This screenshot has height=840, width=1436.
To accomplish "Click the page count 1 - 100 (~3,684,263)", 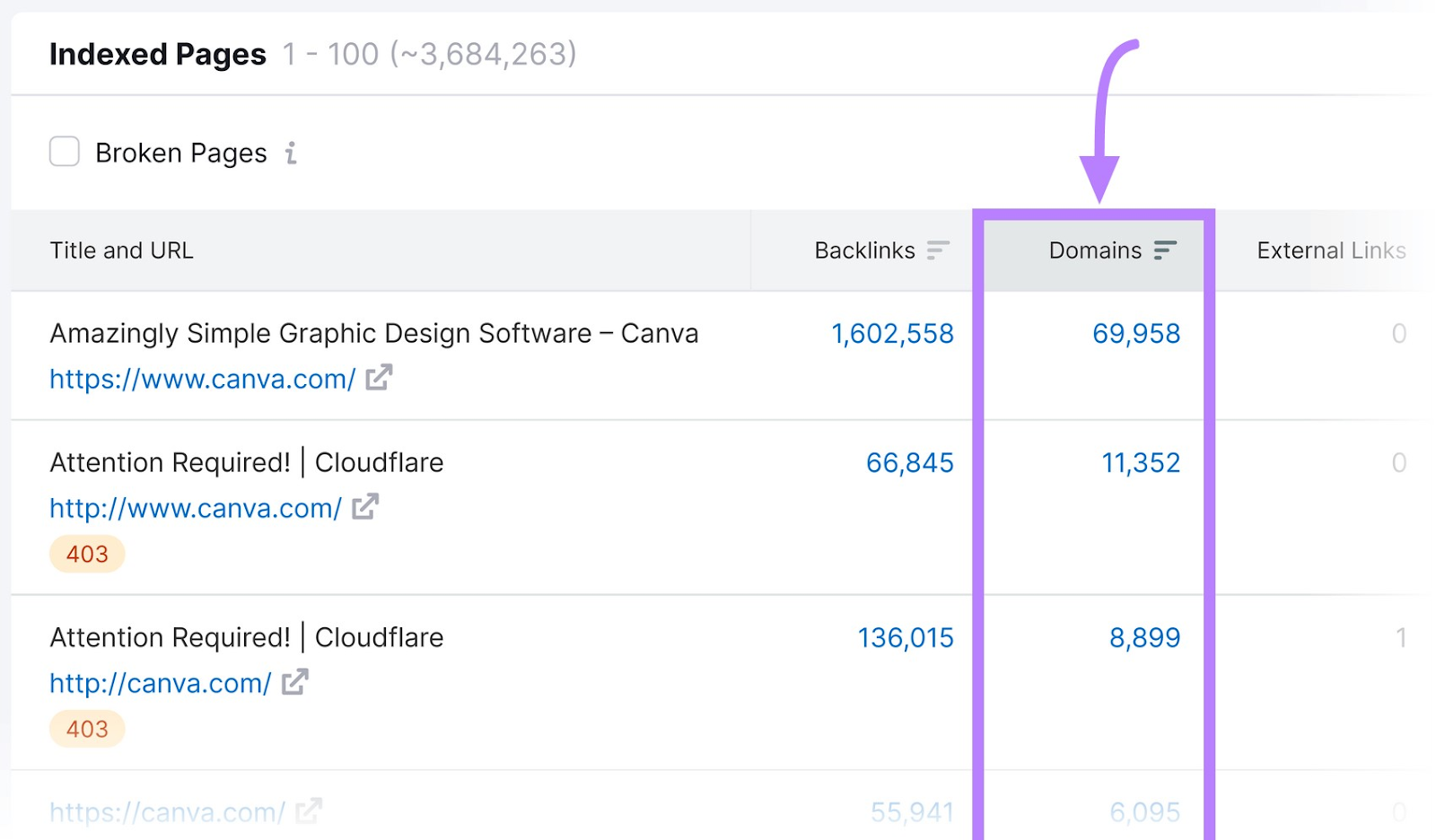I will 430,55.
